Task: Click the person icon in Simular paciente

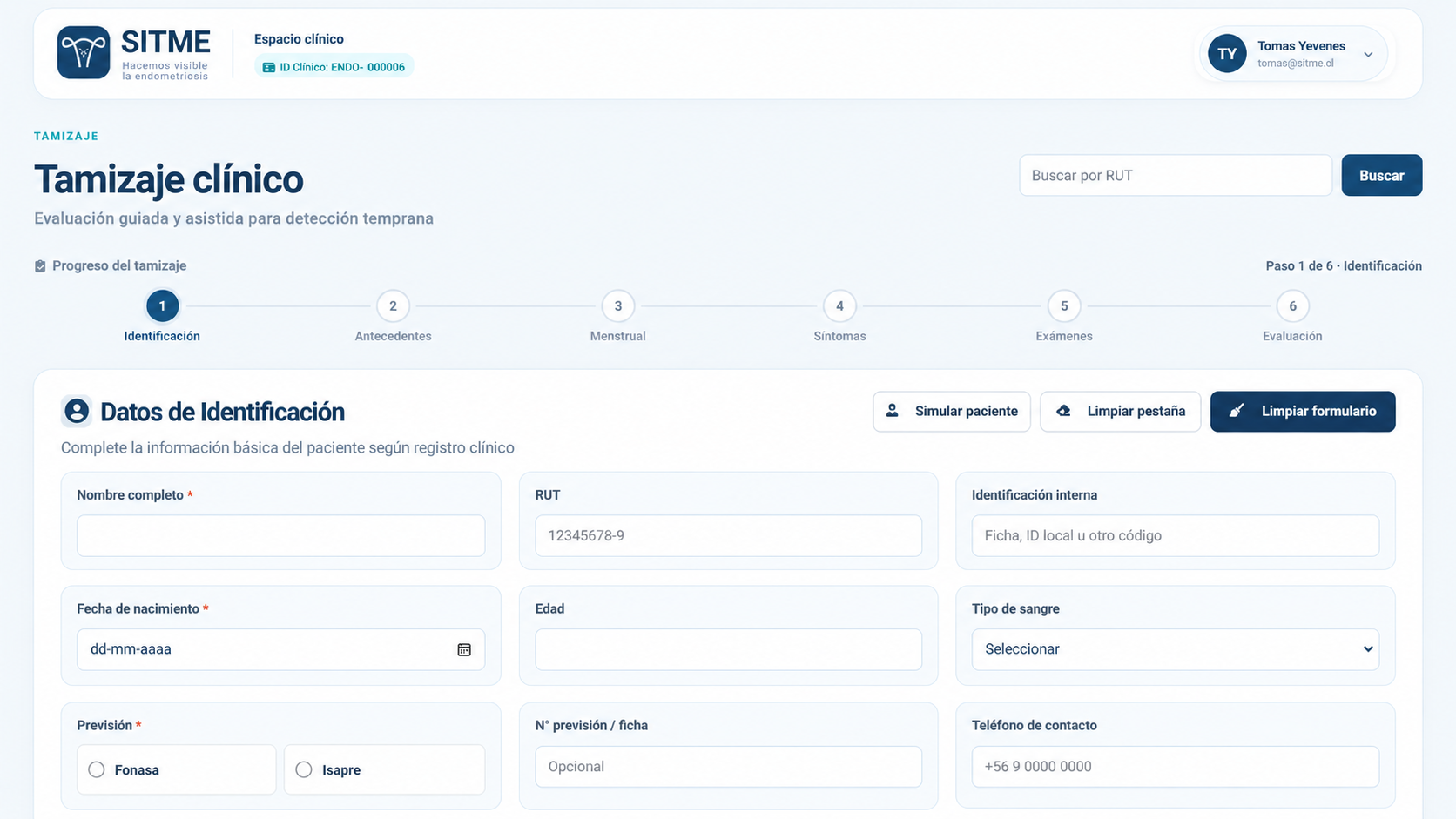Action: coord(893,411)
